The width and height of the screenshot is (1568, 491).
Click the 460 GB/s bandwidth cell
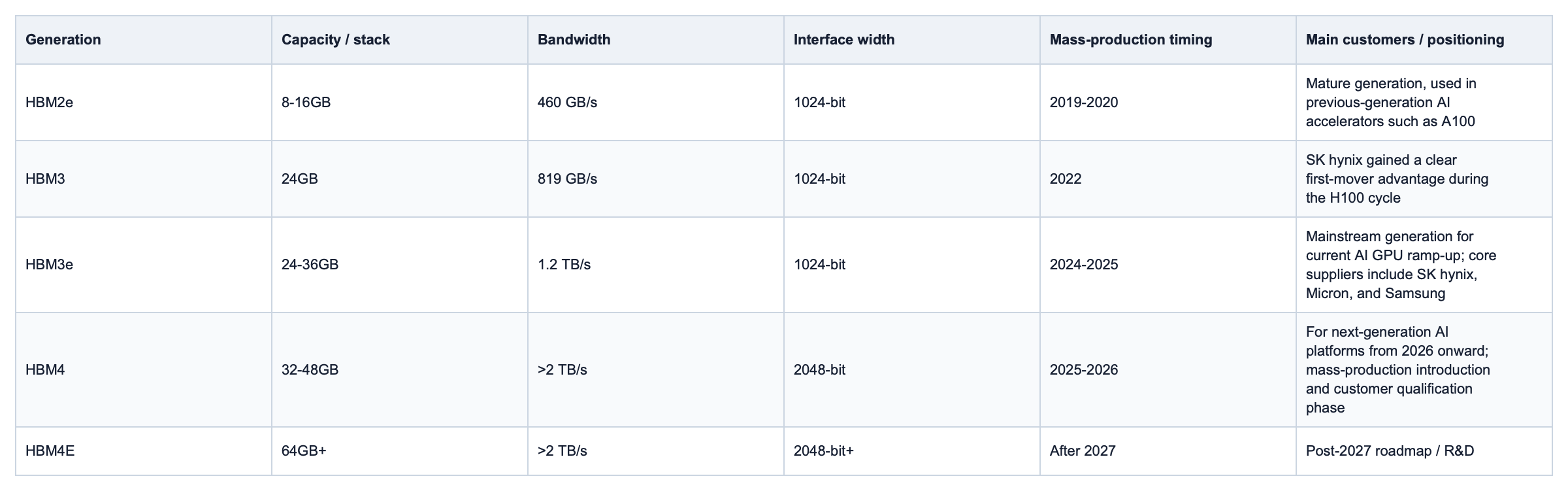pos(656,102)
